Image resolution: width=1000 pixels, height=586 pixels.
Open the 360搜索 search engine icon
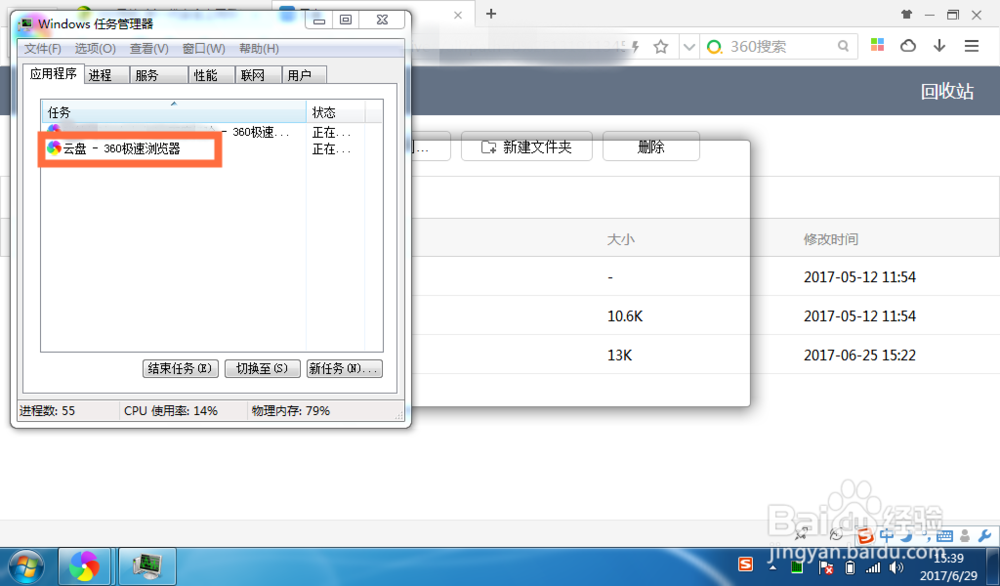click(716, 46)
